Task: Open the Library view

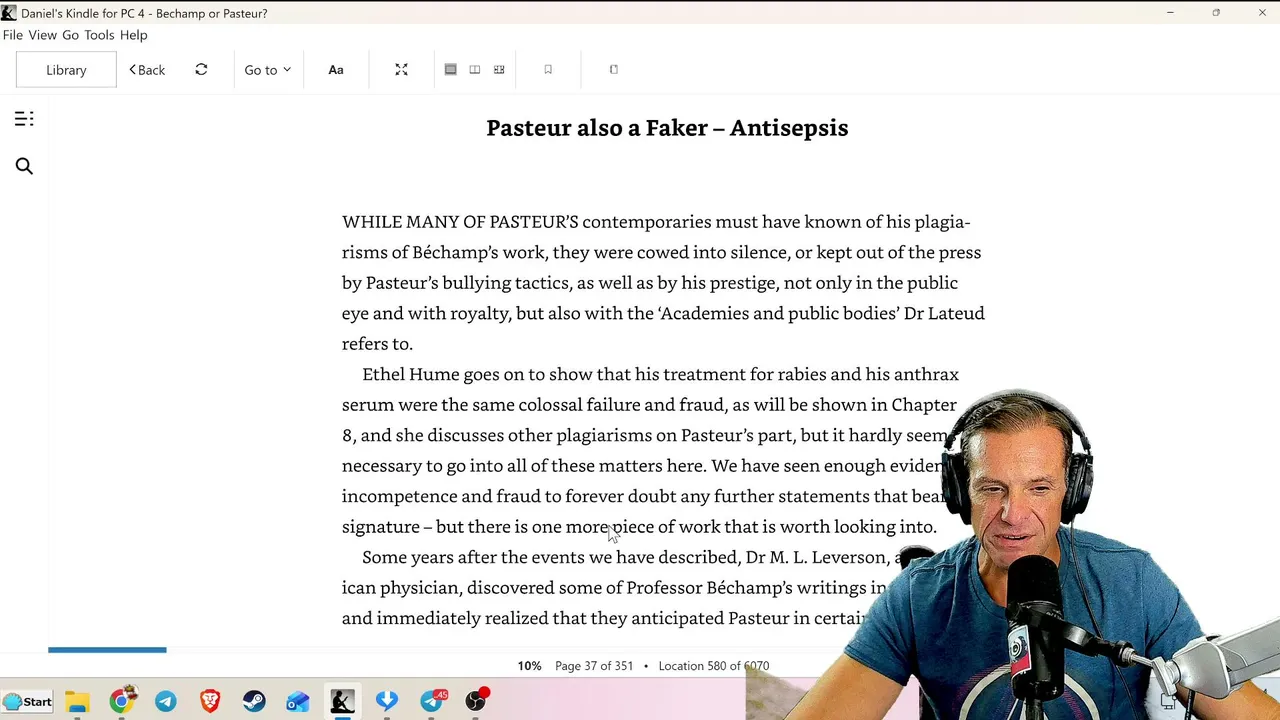Action: (x=66, y=70)
